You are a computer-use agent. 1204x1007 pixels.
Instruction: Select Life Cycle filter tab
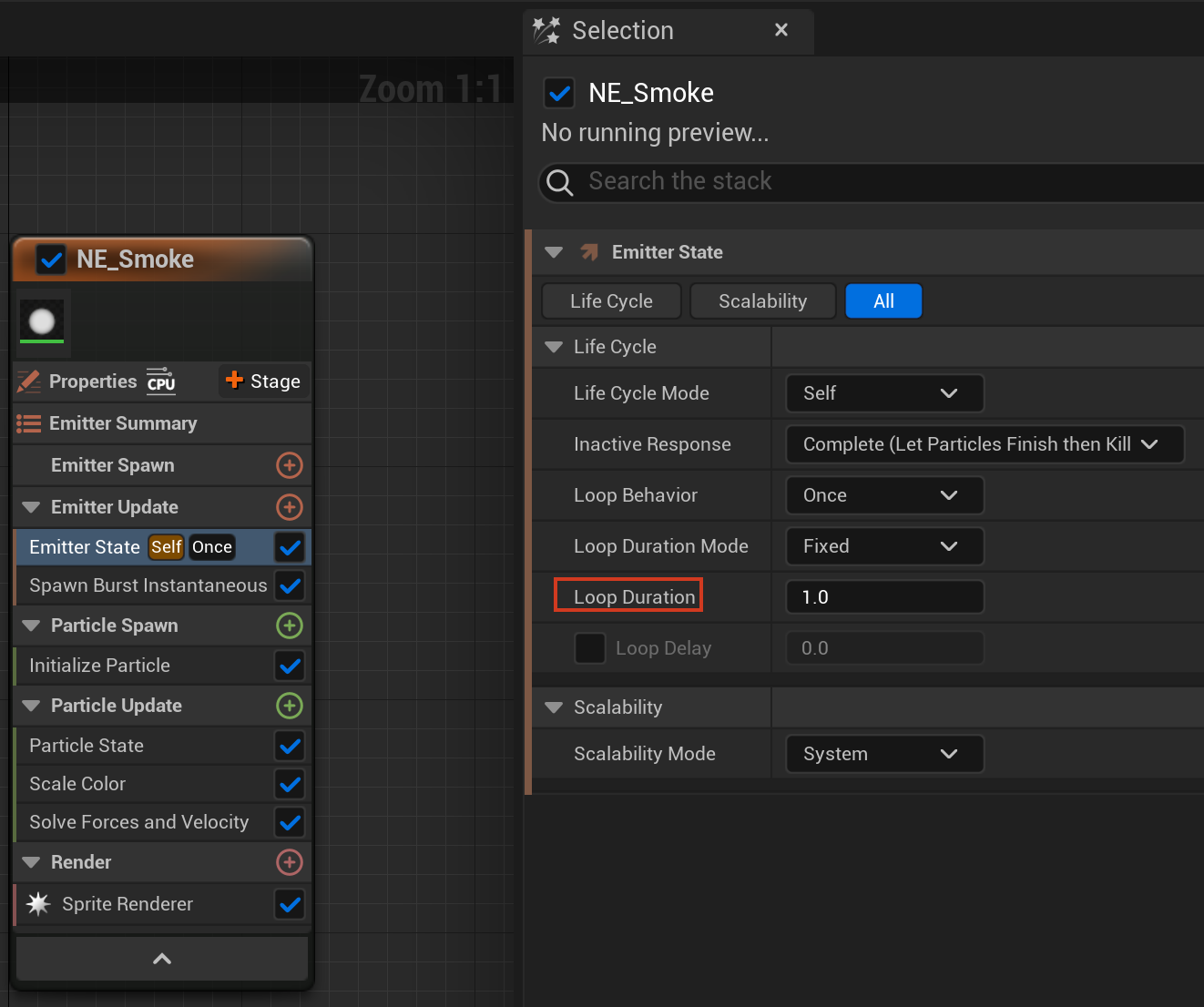pyautogui.click(x=611, y=301)
